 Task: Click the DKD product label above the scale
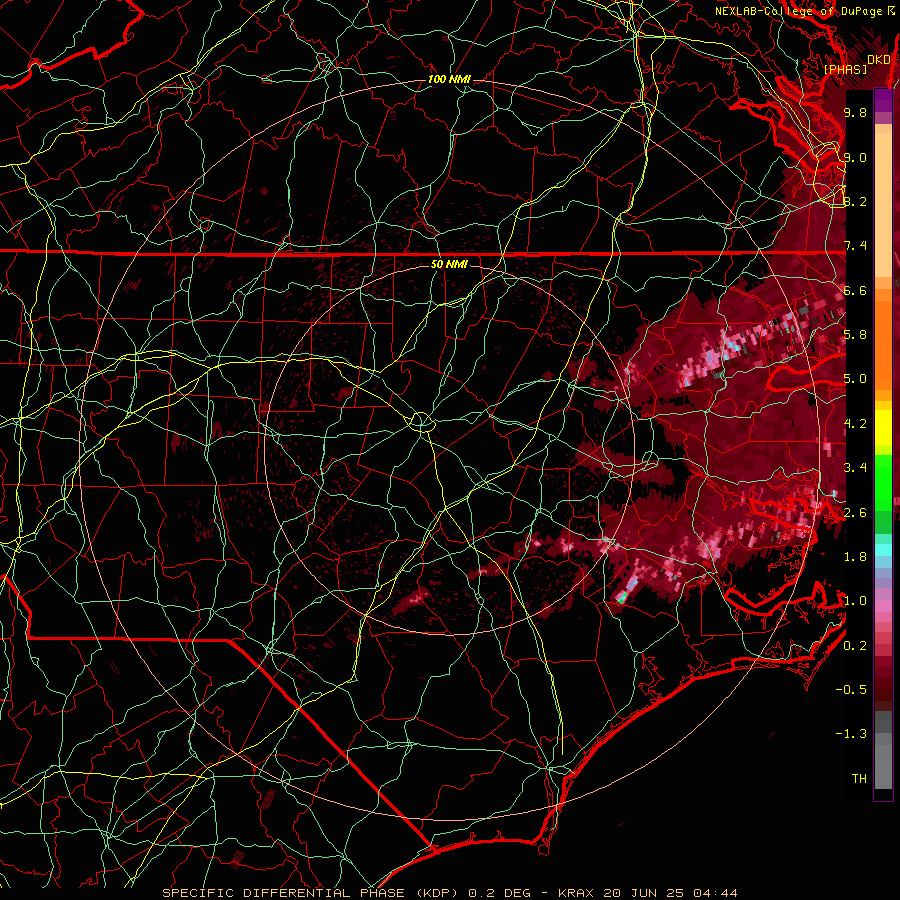[x=878, y=60]
